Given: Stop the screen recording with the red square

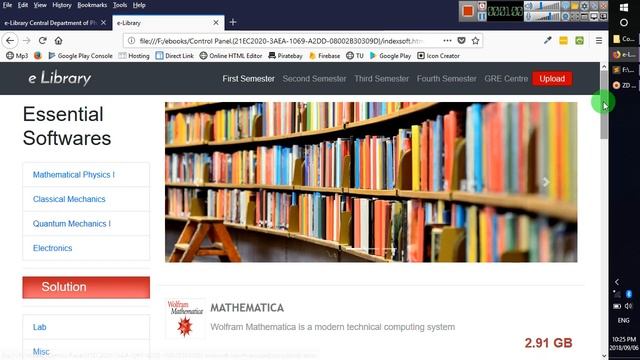Looking at the screenshot, I should click(468, 11).
